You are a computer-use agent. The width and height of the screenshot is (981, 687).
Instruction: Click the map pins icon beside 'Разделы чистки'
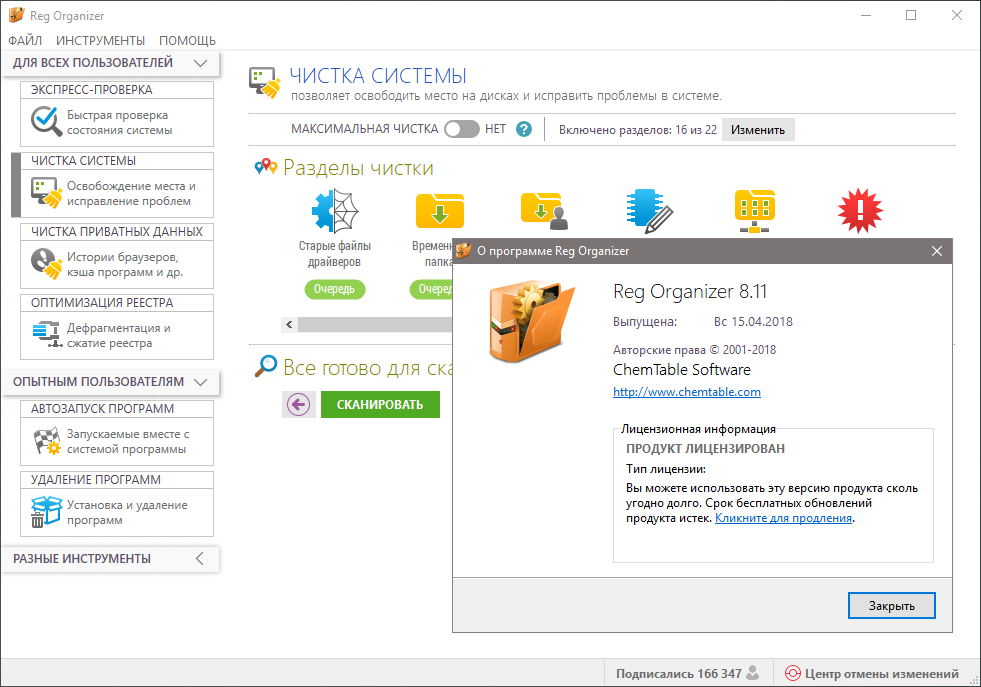265,167
